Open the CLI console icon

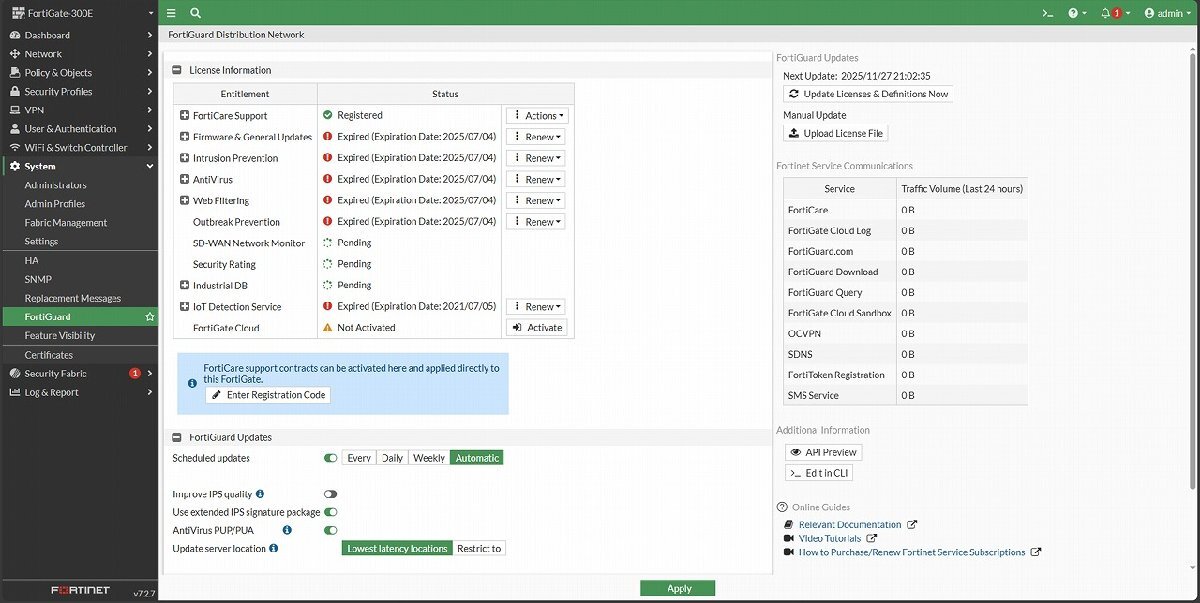1047,13
